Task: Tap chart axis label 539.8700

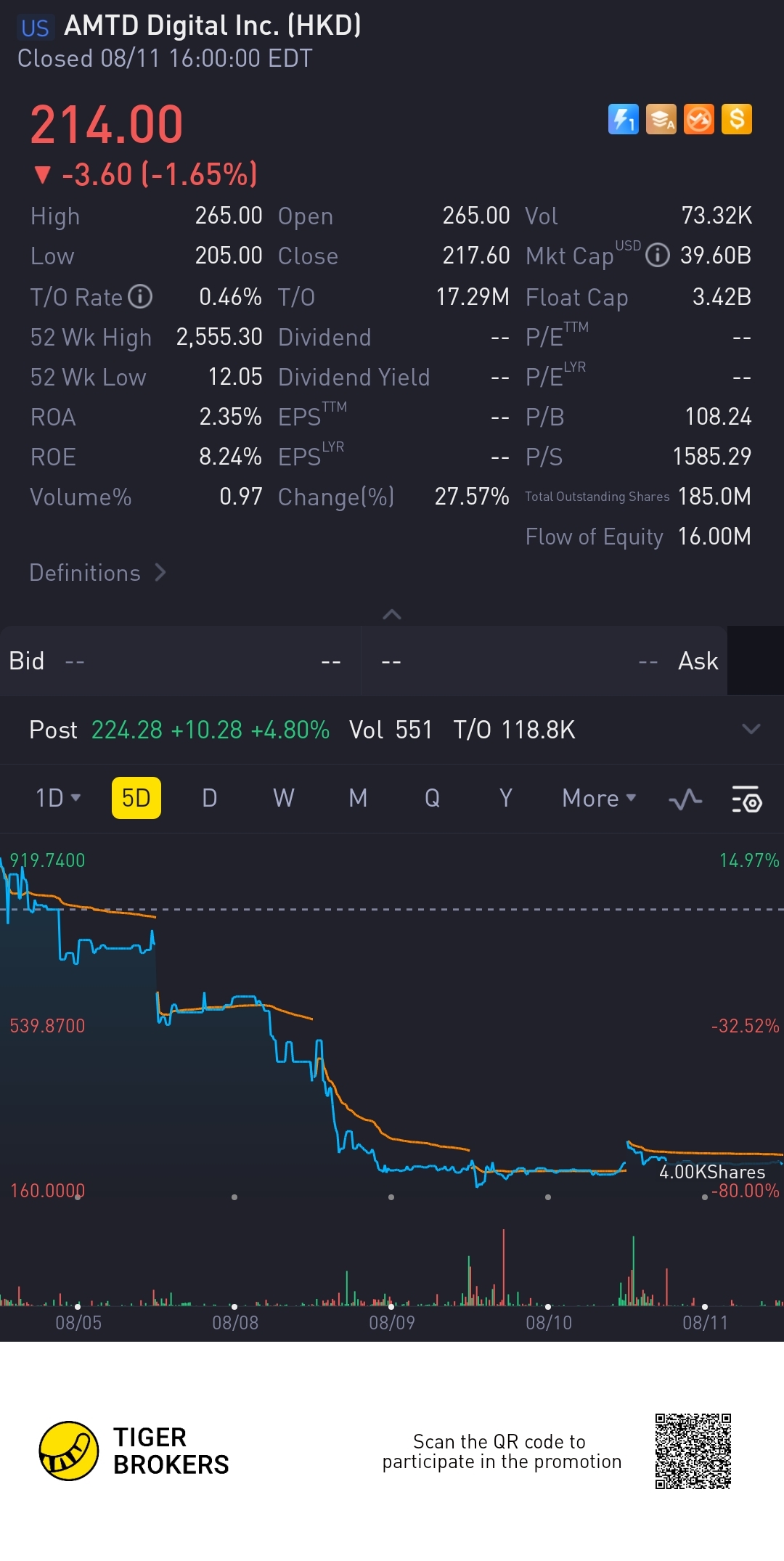Action: click(47, 1026)
